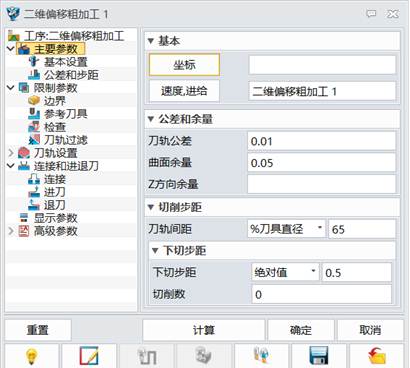Open the %刀具直径 dropdown
The height and width of the screenshot is (368, 410).
[286, 229]
